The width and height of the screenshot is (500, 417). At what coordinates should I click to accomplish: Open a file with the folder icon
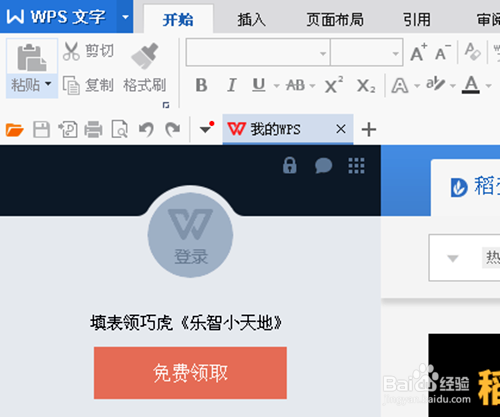14,129
